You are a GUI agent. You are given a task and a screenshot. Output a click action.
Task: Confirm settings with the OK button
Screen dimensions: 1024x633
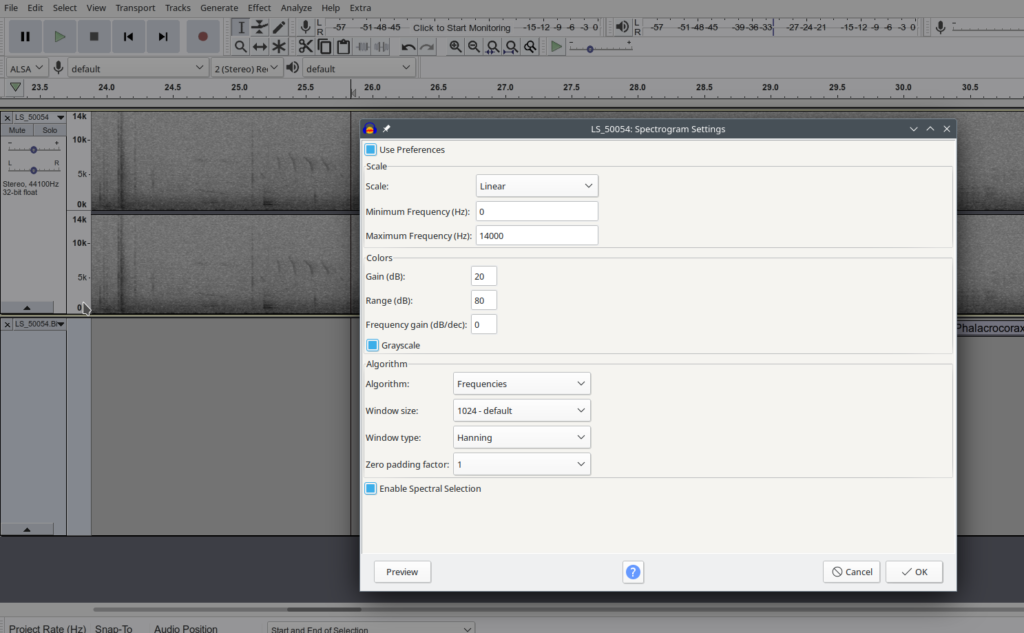point(914,572)
